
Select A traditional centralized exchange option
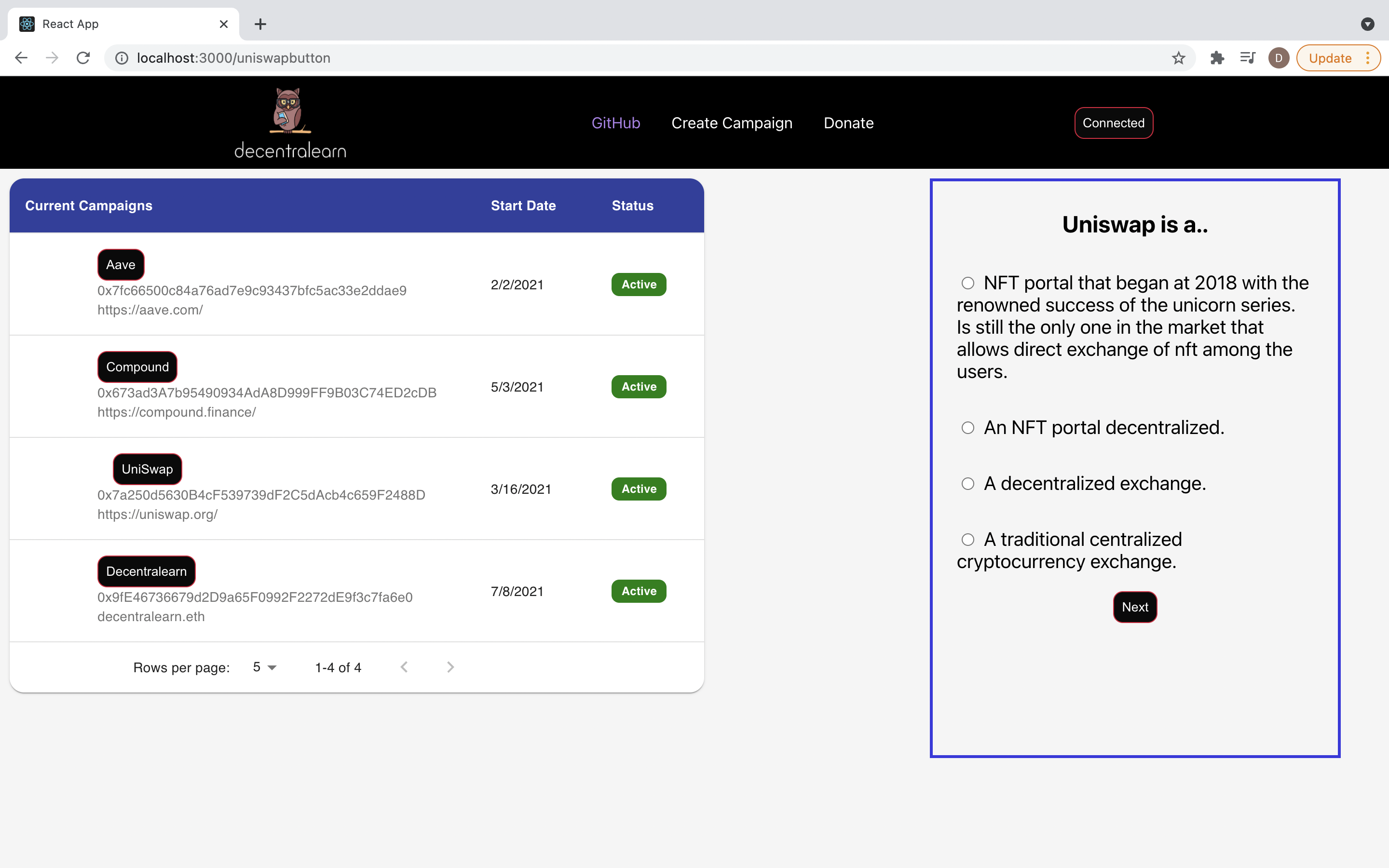[x=965, y=538]
